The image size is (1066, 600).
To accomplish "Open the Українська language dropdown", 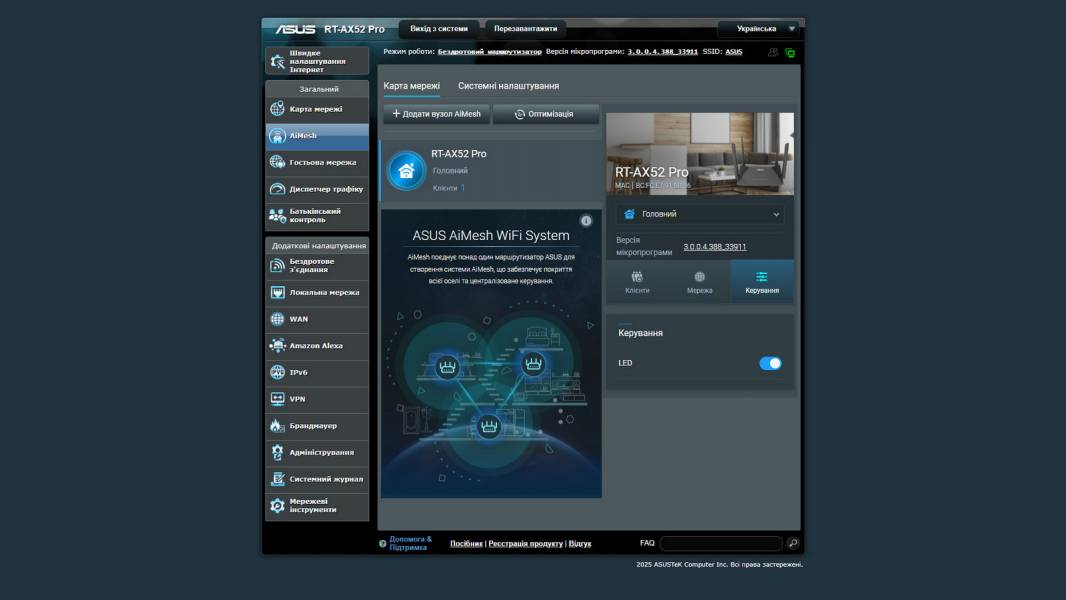I will tap(760, 29).
